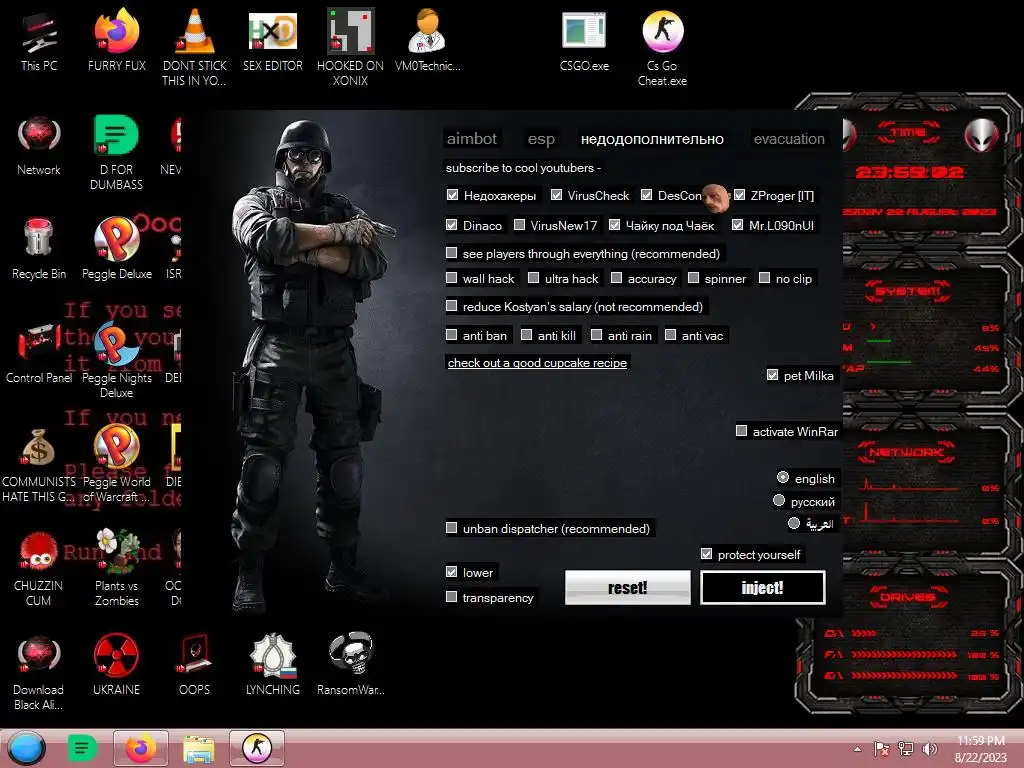Open the RansomWar skull icon

(350, 665)
